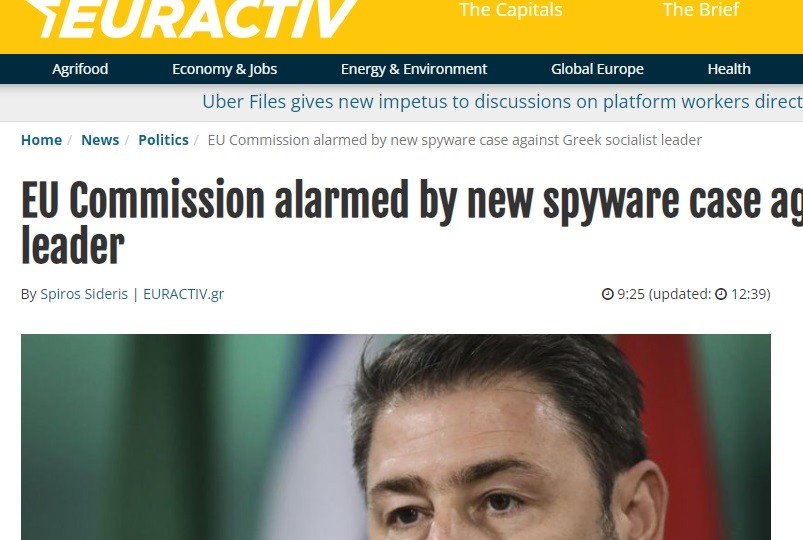The height and width of the screenshot is (540, 803).
Task: Open The Brief section
Action: click(x=701, y=10)
